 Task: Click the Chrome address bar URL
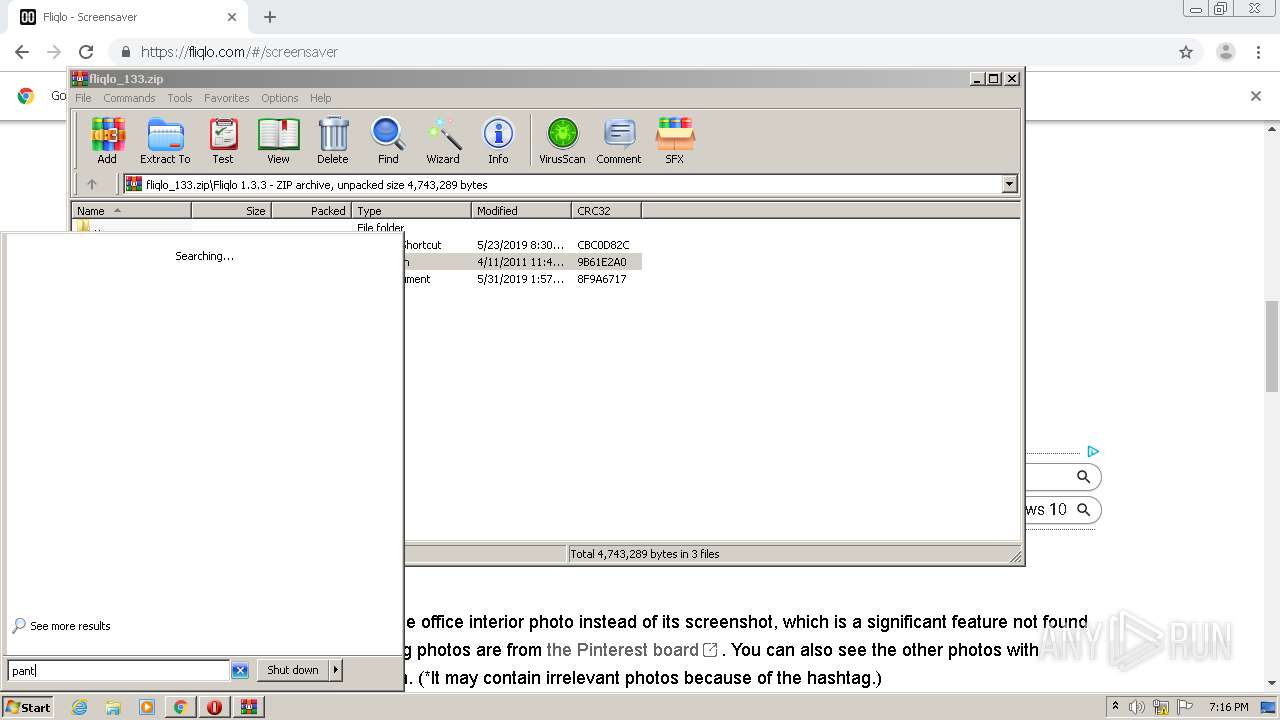tap(239, 52)
